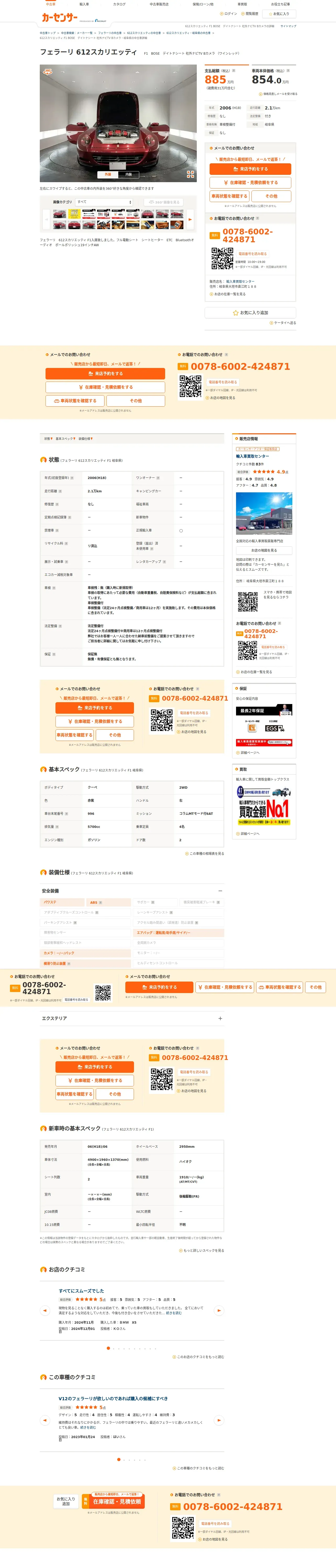Click the お気に入り追加 button in sidebar

tap(251, 313)
